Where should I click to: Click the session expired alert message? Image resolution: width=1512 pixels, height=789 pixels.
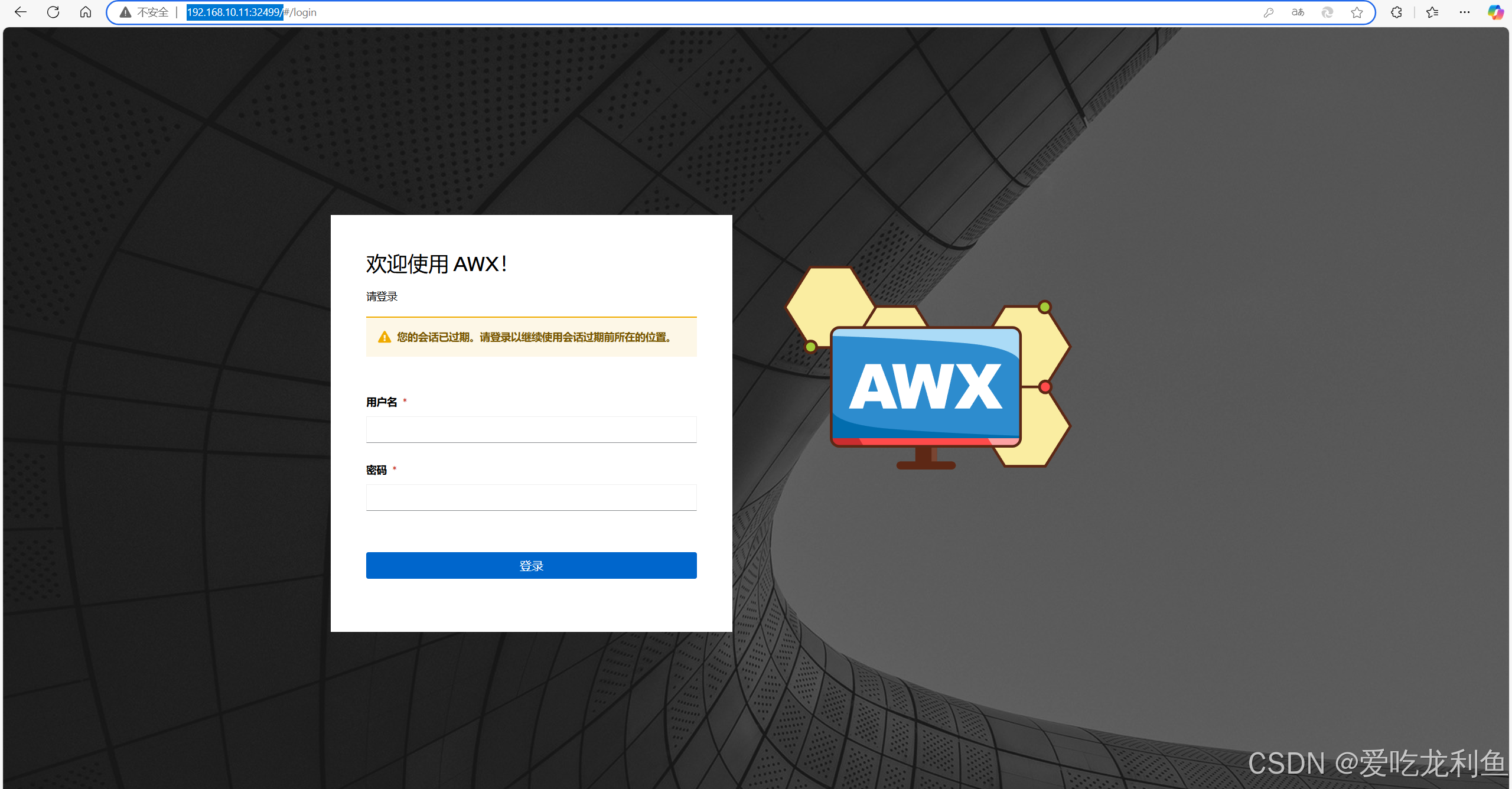[x=534, y=337]
